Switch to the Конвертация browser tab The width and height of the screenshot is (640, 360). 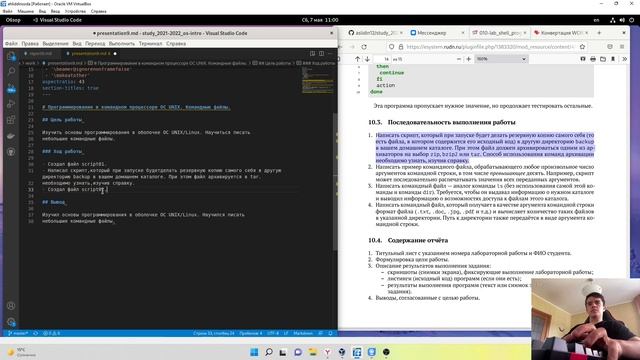560,33
